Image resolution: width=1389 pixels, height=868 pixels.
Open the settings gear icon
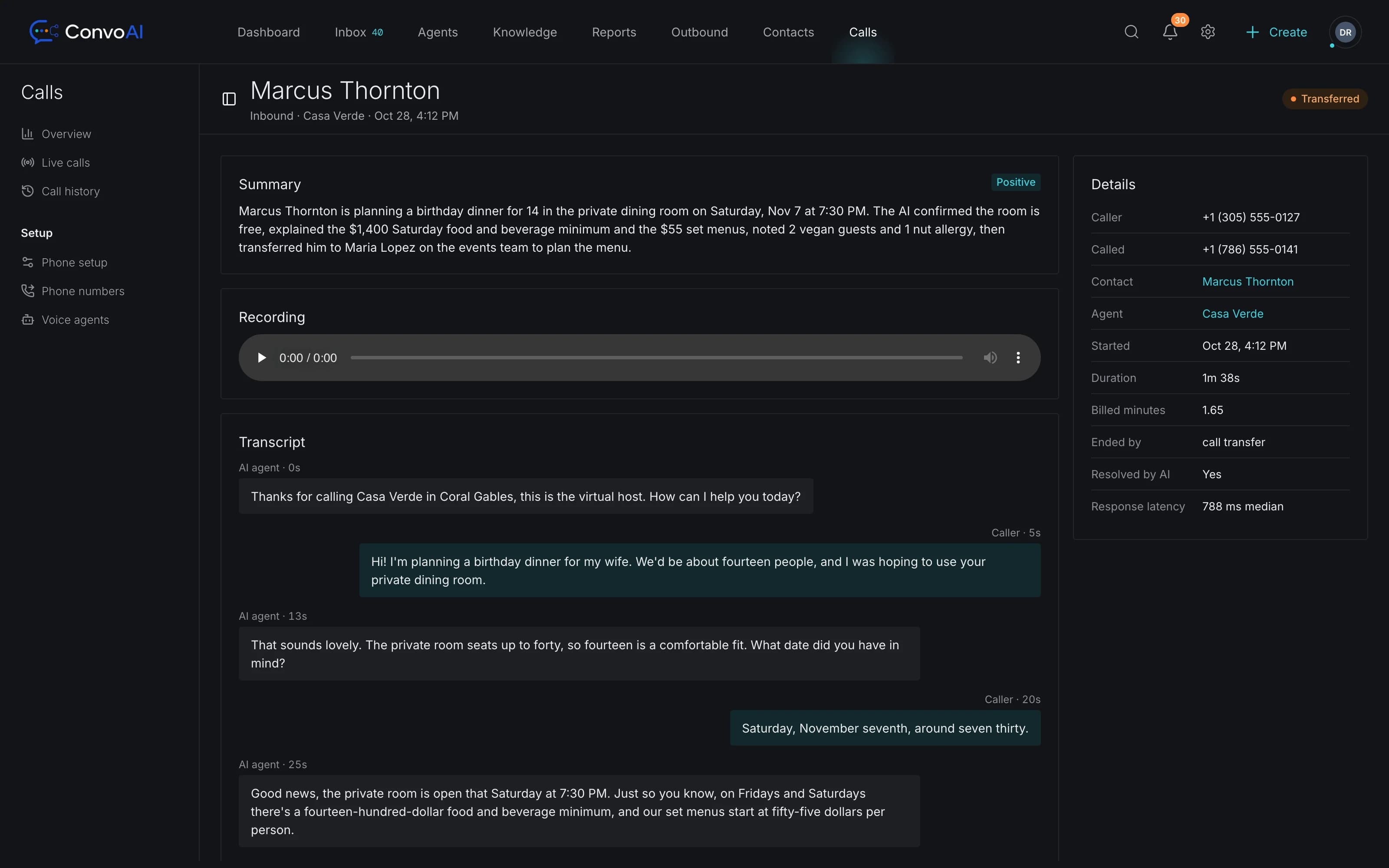(x=1208, y=32)
